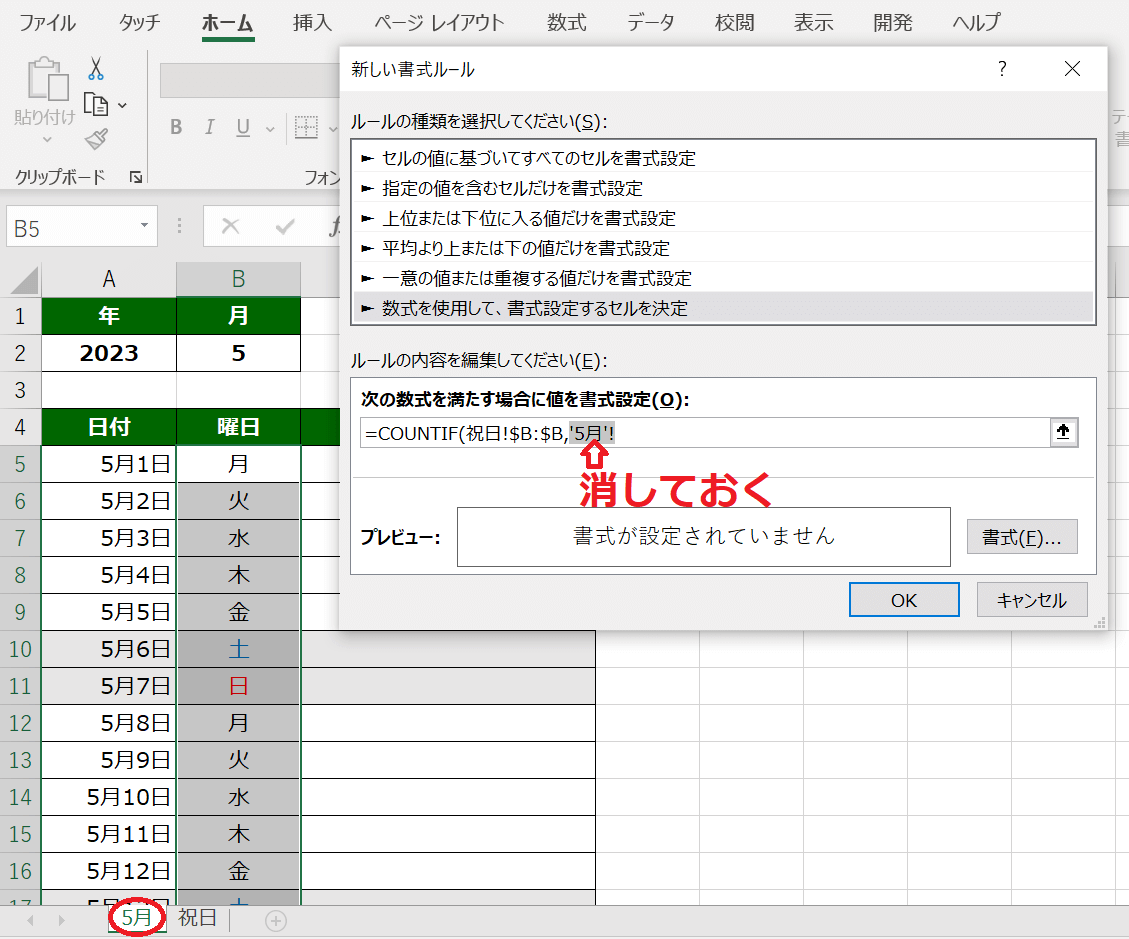Switch to the 祝日 sheet tab
This screenshot has height=939, width=1129.
click(x=197, y=918)
